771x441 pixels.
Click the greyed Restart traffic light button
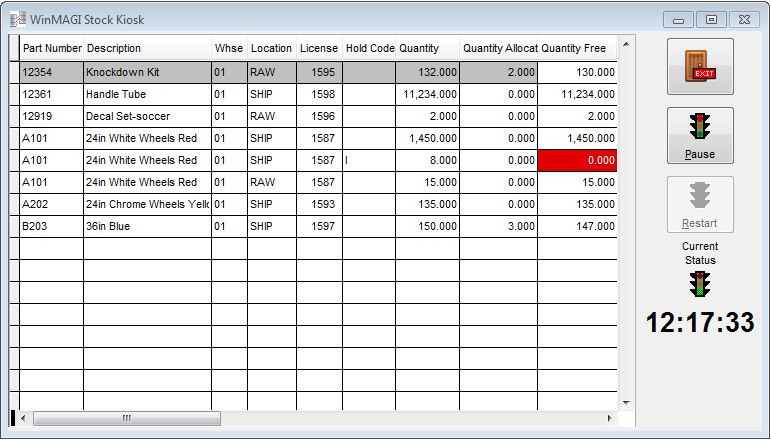700,204
